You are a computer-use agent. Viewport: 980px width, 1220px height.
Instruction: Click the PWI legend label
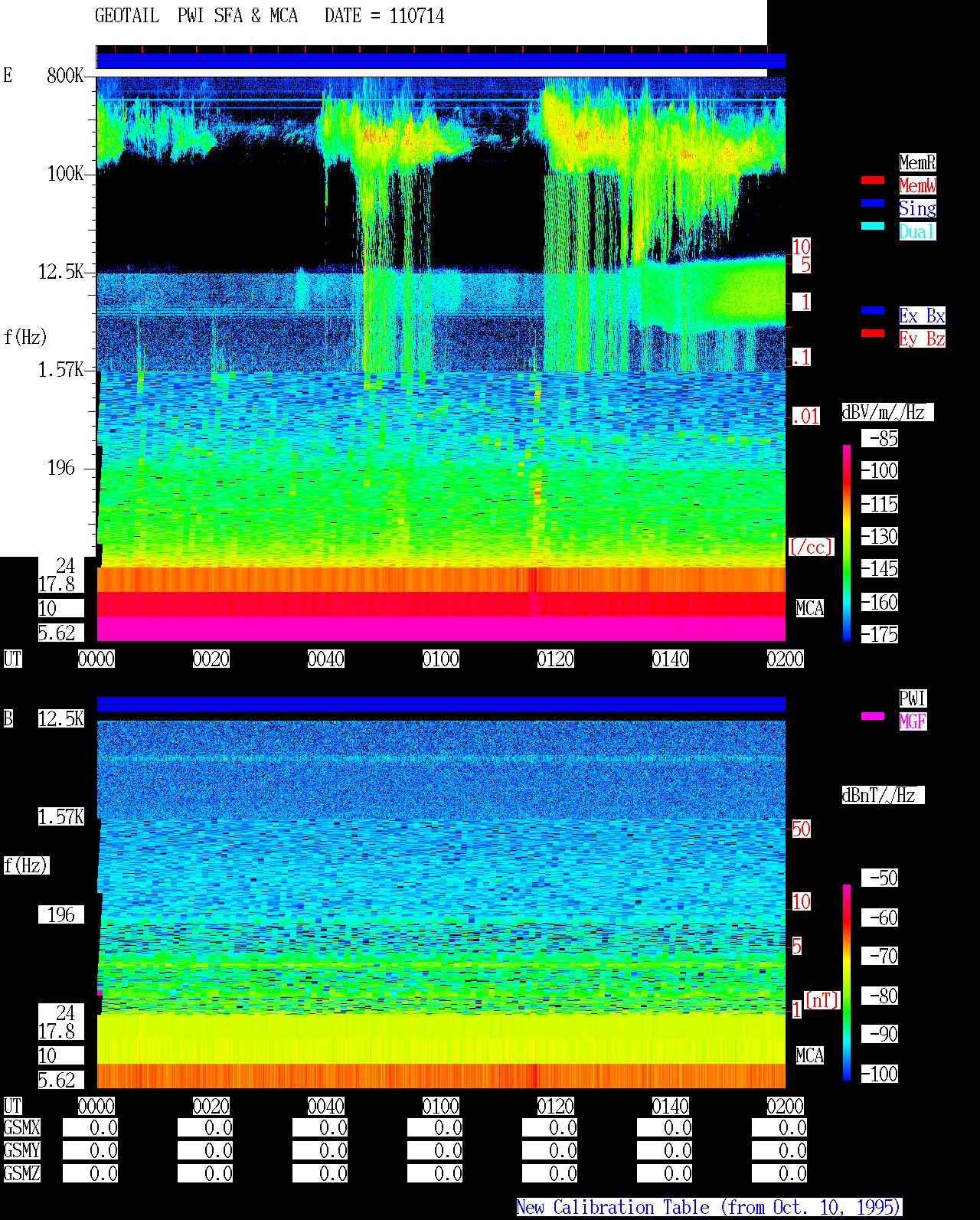pos(913,698)
